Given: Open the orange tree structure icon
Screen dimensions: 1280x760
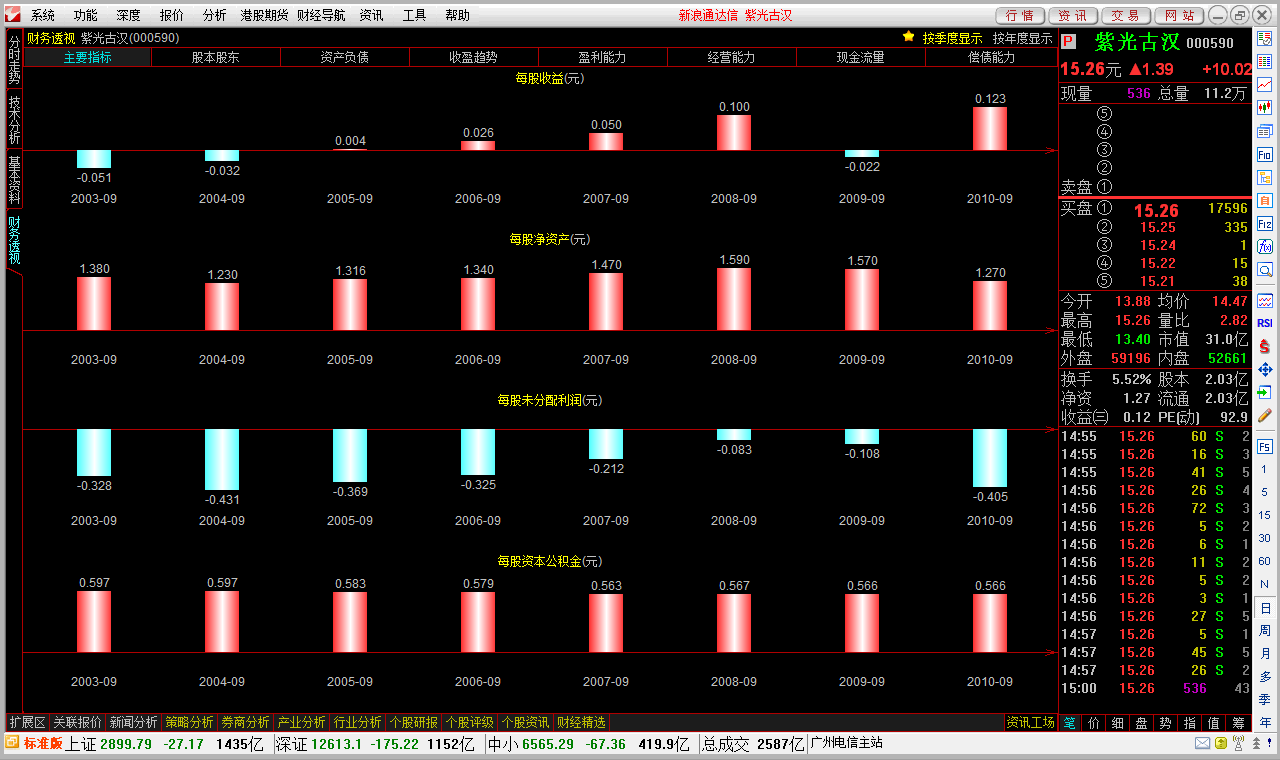Looking at the screenshot, I should pyautogui.click(x=1265, y=178).
